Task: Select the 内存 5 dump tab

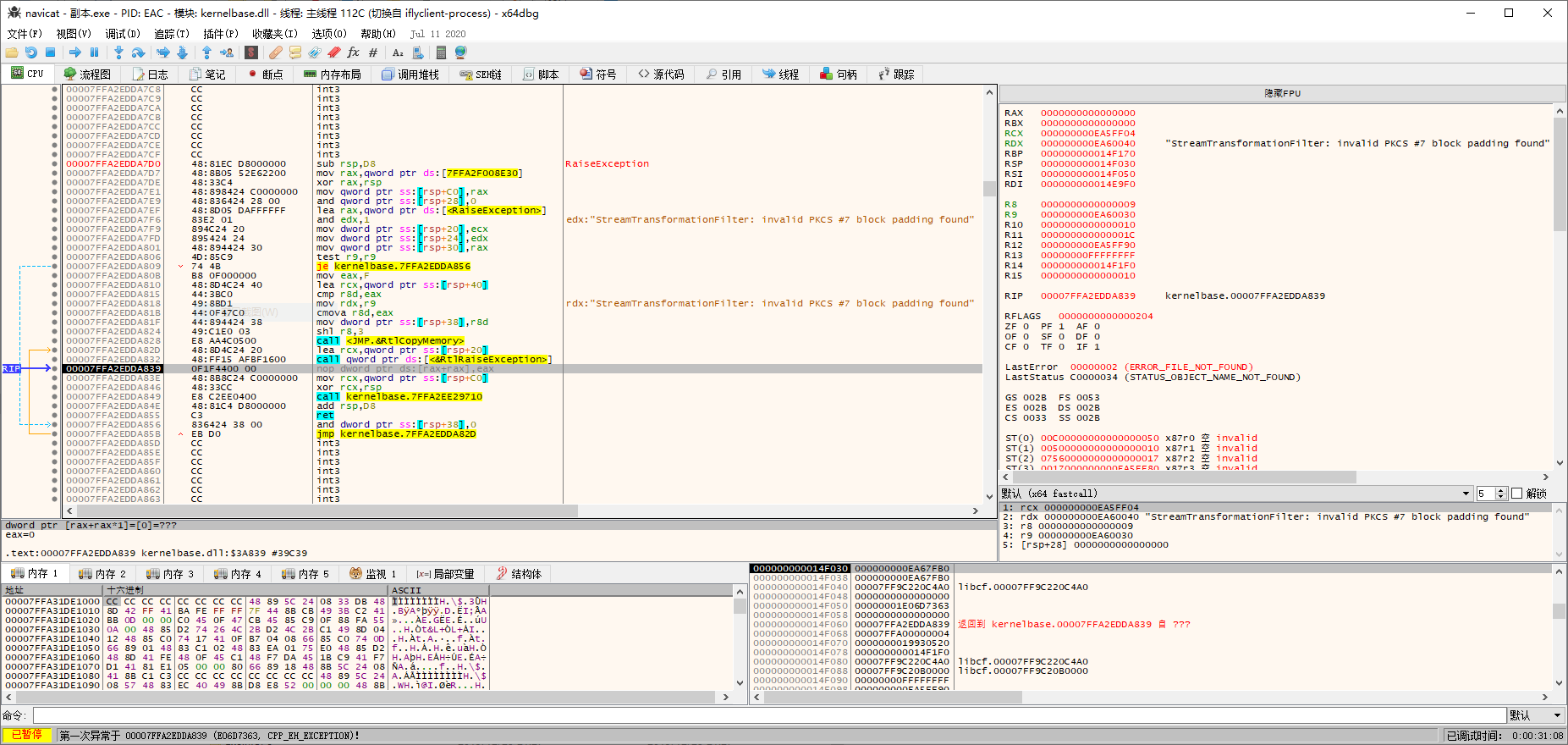Action: point(305,574)
